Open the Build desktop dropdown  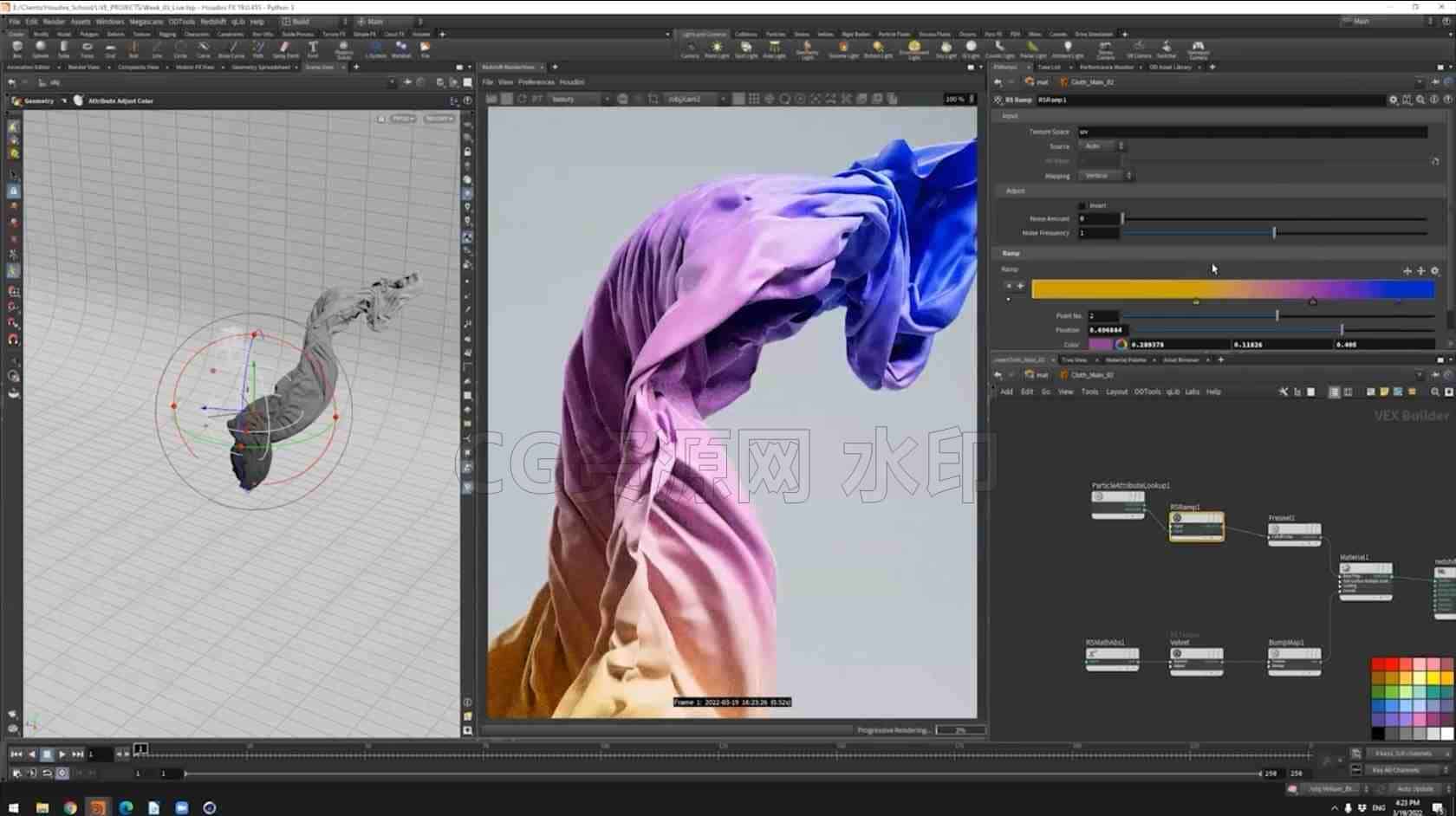pos(315,22)
